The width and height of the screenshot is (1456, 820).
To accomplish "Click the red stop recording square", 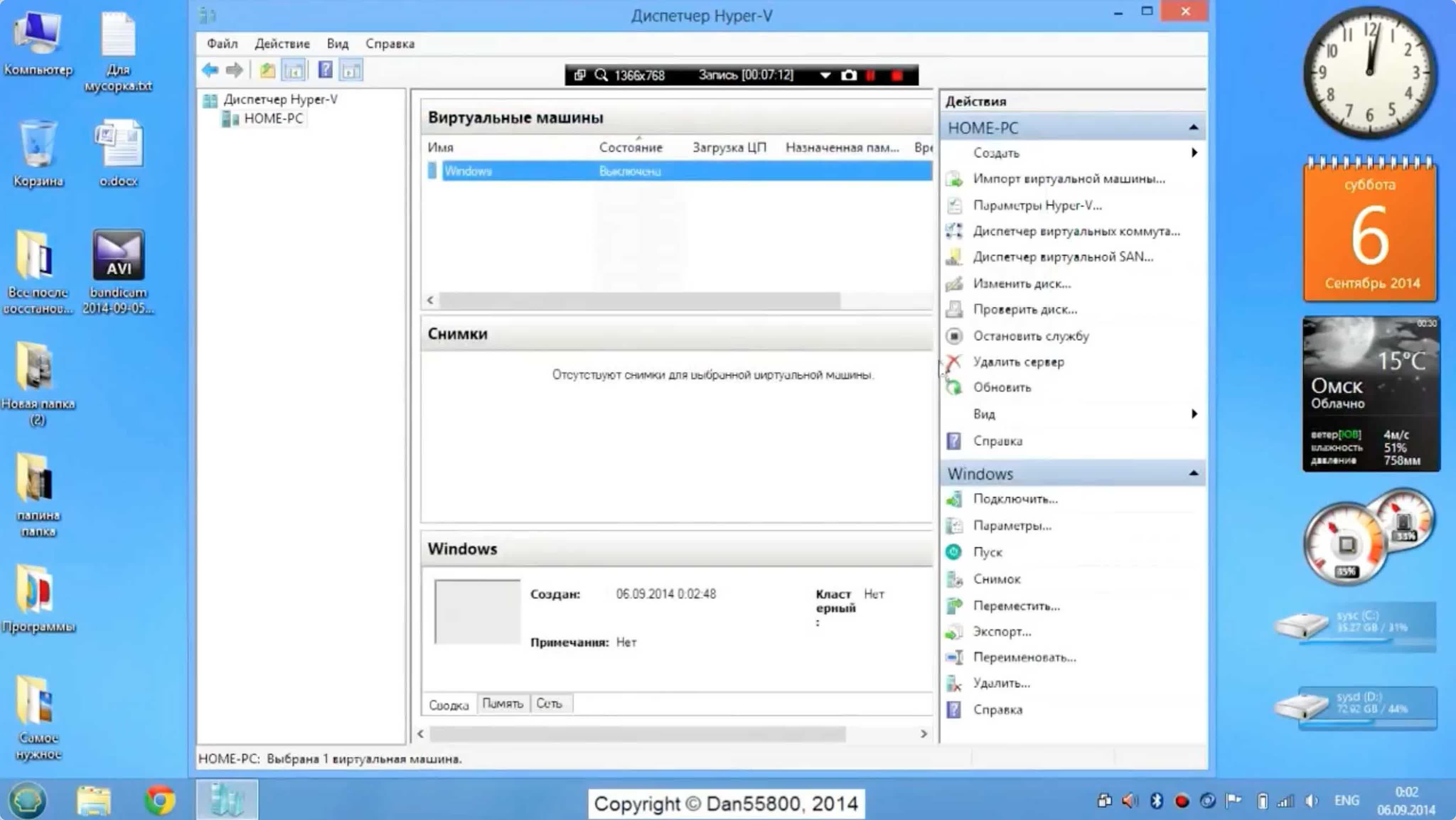I will coord(896,75).
